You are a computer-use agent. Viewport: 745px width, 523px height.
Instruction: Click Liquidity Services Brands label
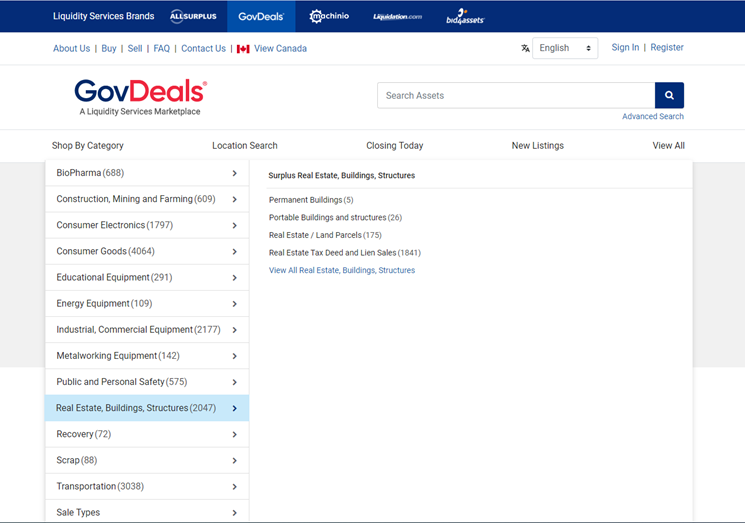(104, 16)
